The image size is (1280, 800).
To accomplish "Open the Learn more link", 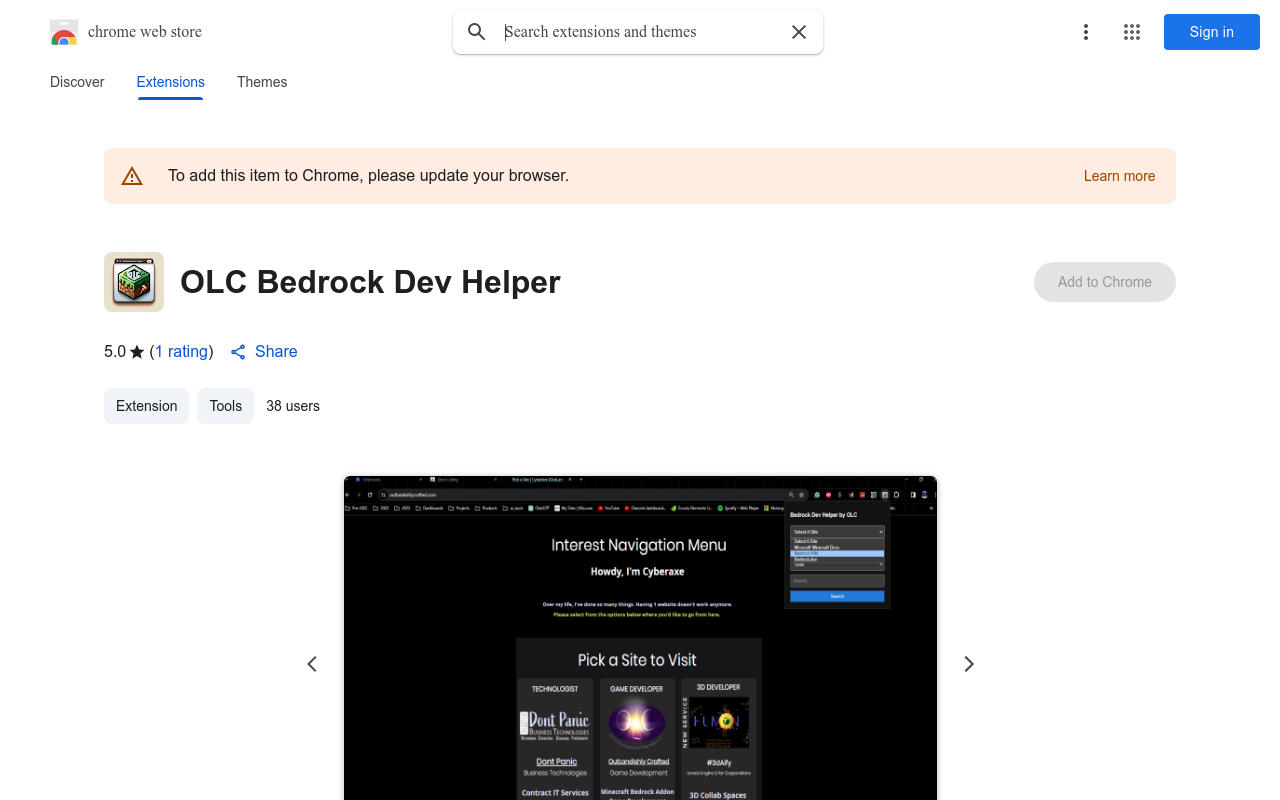I will click(x=1119, y=176).
